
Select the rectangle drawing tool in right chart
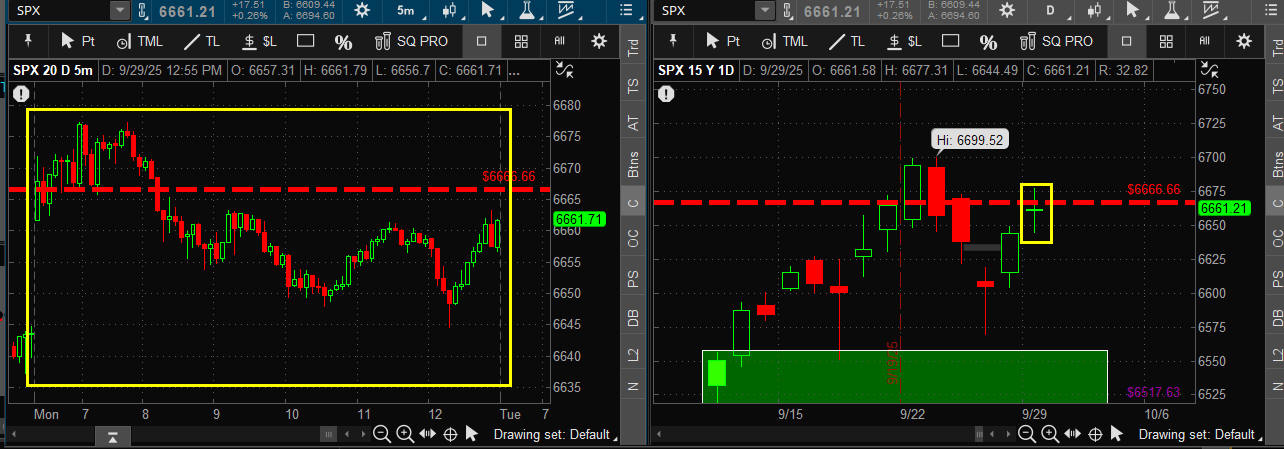tap(950, 41)
